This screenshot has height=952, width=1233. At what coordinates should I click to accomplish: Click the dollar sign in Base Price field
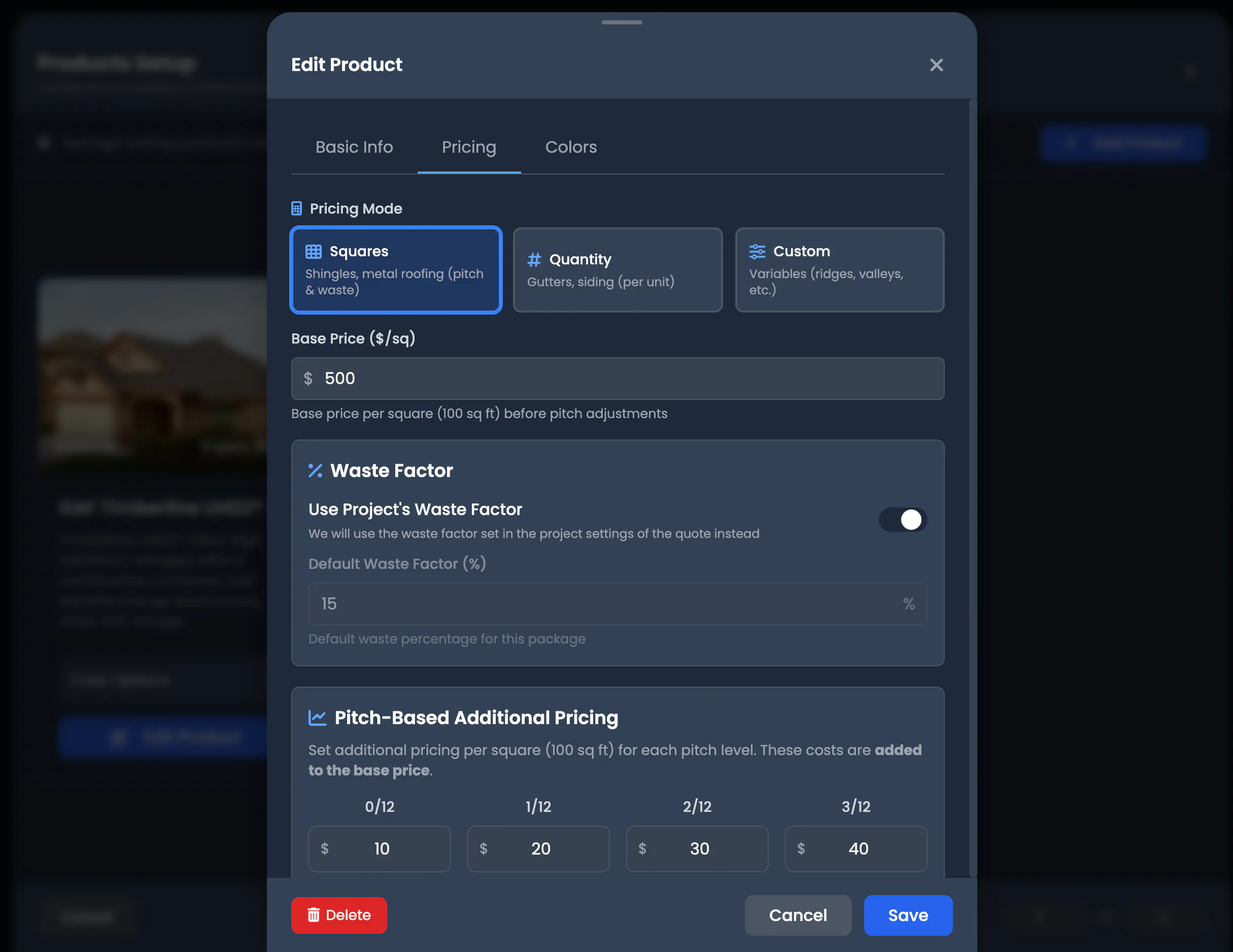(x=307, y=379)
